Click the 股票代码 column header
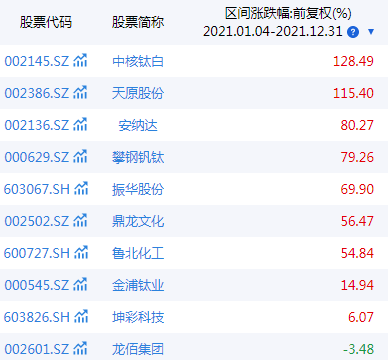The height and width of the screenshot is (360, 388). tap(46, 22)
